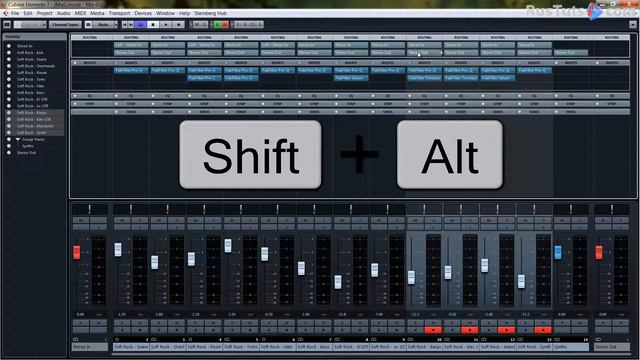This screenshot has height=360, width=640.
Task: Collapse the Group Tracks folder triangle
Action: [x=18, y=139]
